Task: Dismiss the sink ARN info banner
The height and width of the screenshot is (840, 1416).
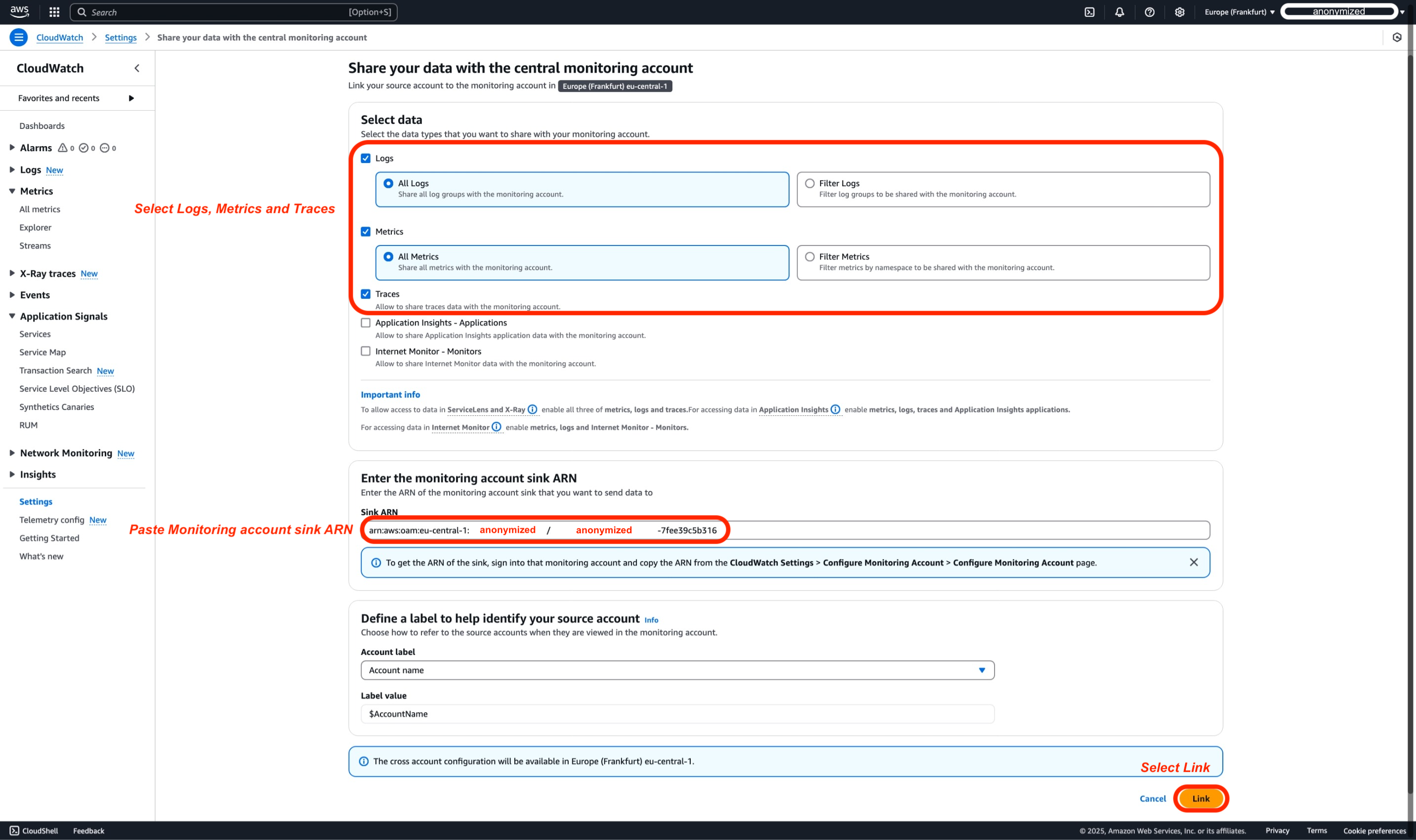Action: (1194, 562)
